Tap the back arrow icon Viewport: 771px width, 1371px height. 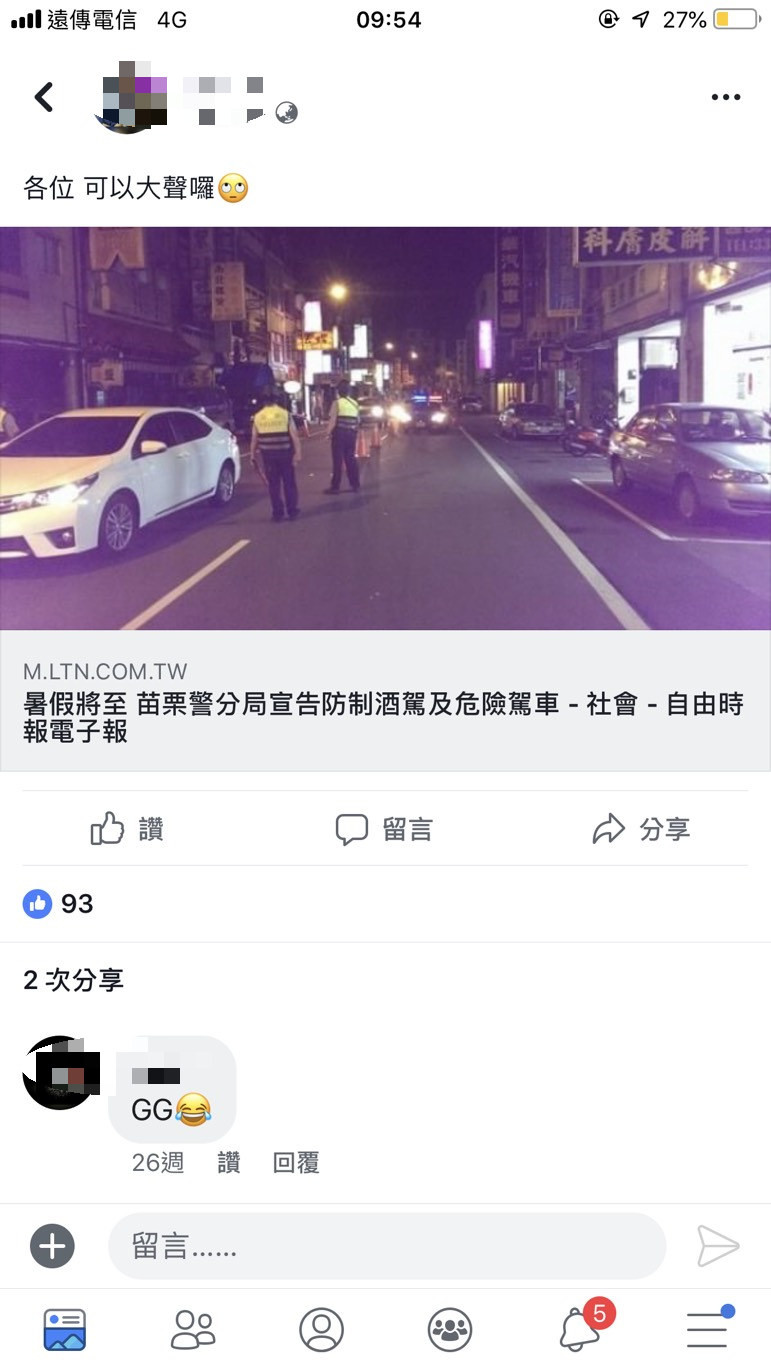44,97
